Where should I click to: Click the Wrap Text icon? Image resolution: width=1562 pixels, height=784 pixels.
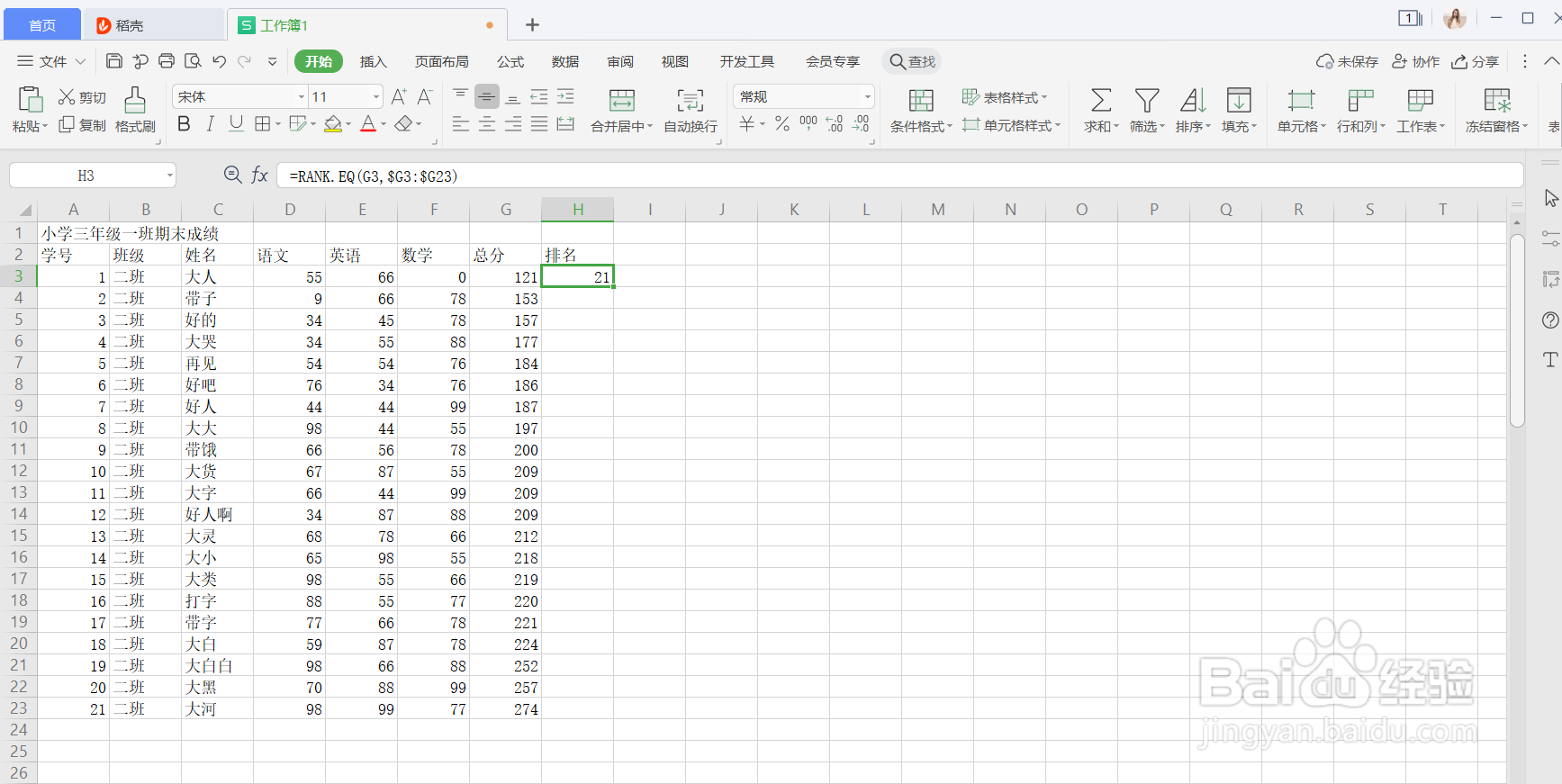point(691,100)
